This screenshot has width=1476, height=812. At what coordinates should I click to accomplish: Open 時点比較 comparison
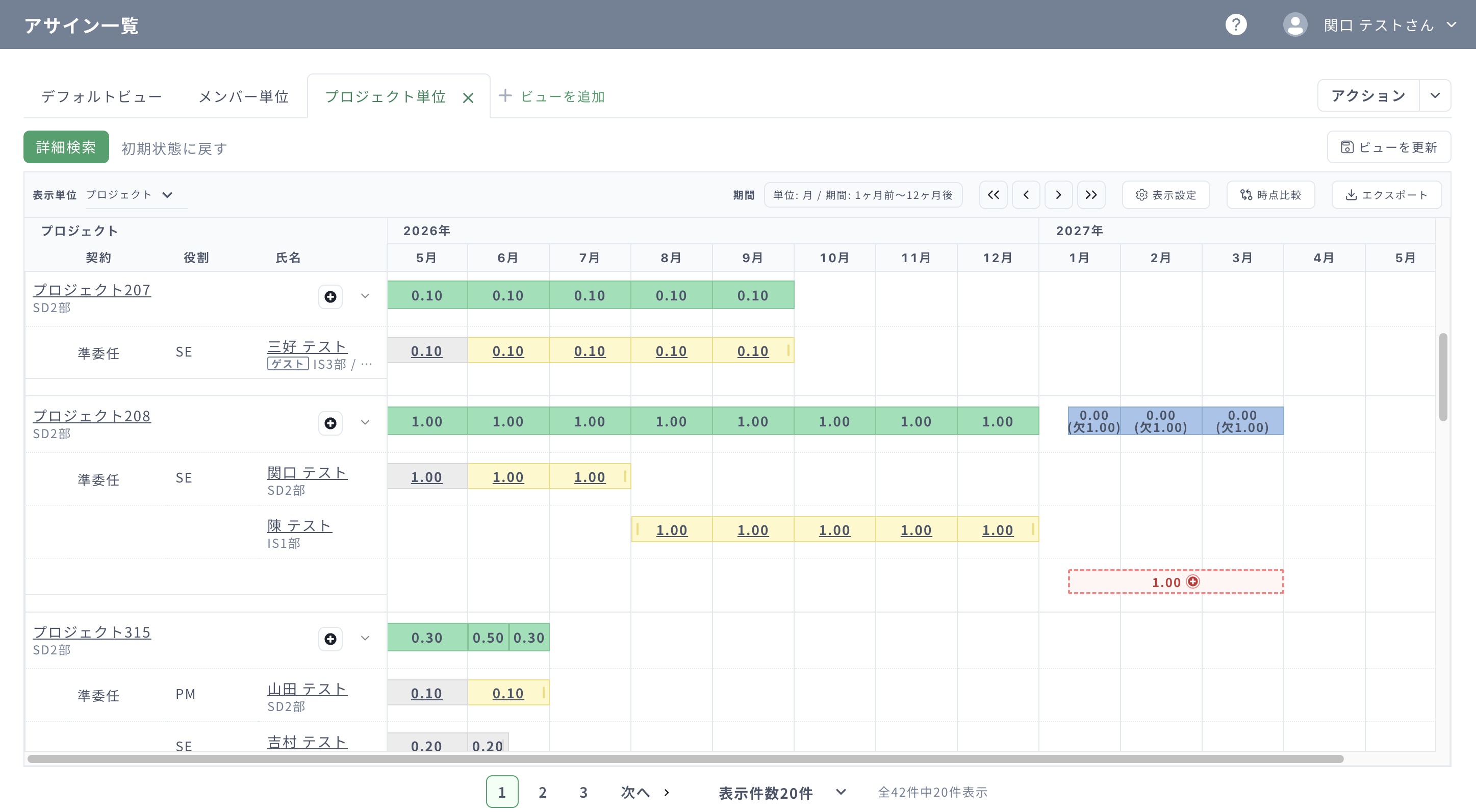[x=1270, y=195]
